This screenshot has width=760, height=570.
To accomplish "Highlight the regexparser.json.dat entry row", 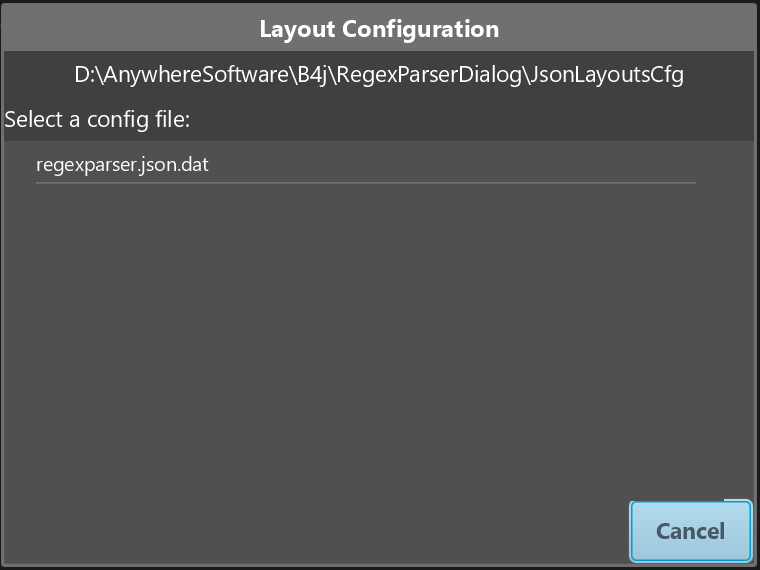I will click(x=366, y=165).
